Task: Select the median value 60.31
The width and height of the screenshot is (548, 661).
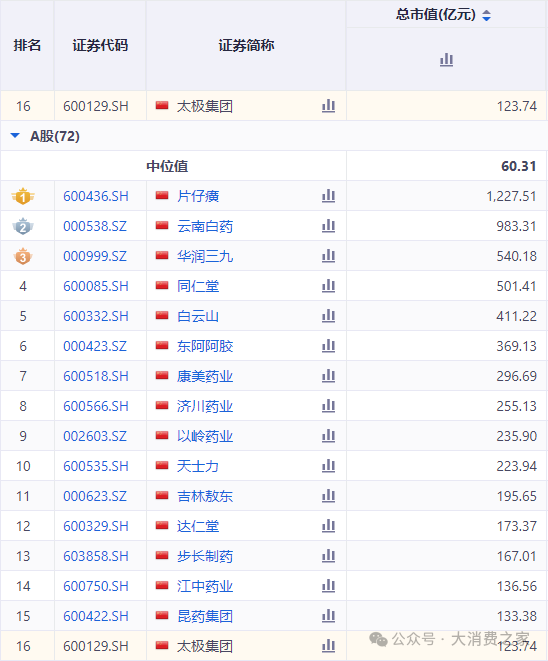Action: [x=518, y=166]
